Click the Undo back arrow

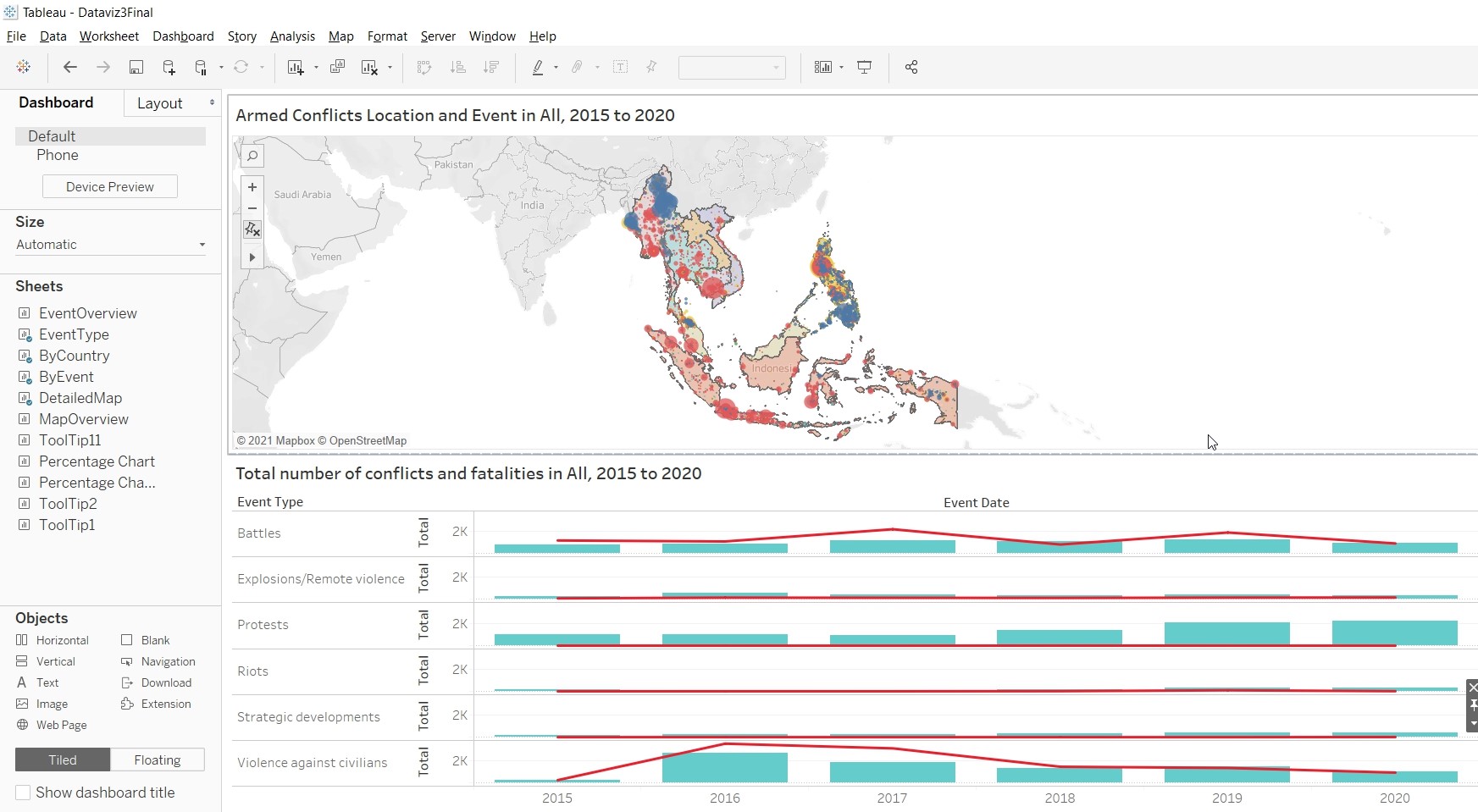click(70, 67)
